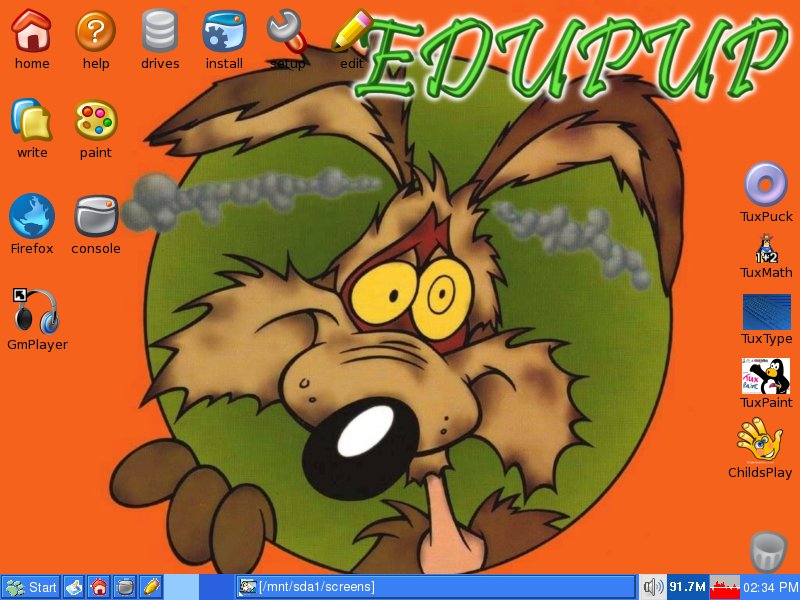The width and height of the screenshot is (800, 600).
Task: Click the pencil editor taskbar launcher
Action: point(151,587)
